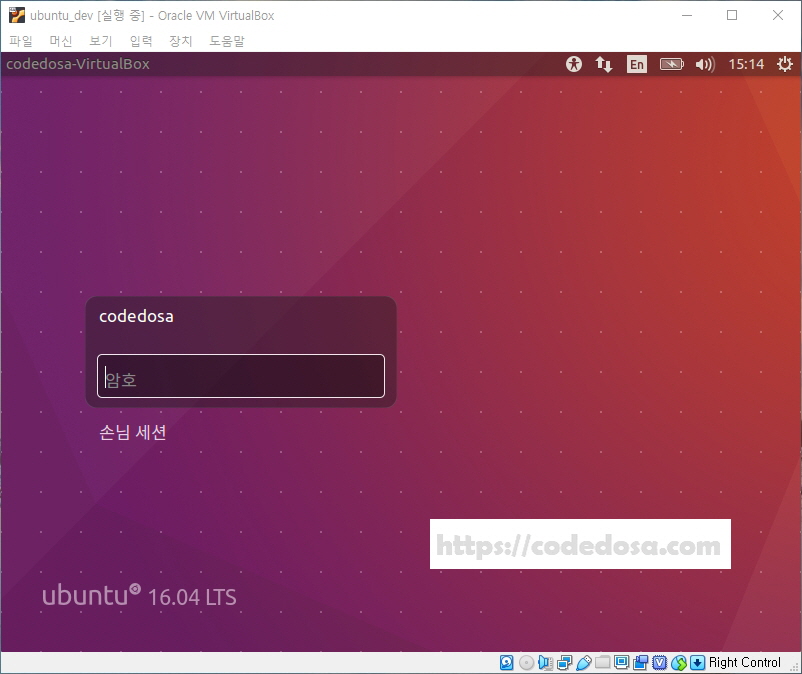Image resolution: width=802 pixels, height=674 pixels.
Task: Click the shared folders status icon
Action: [603, 663]
